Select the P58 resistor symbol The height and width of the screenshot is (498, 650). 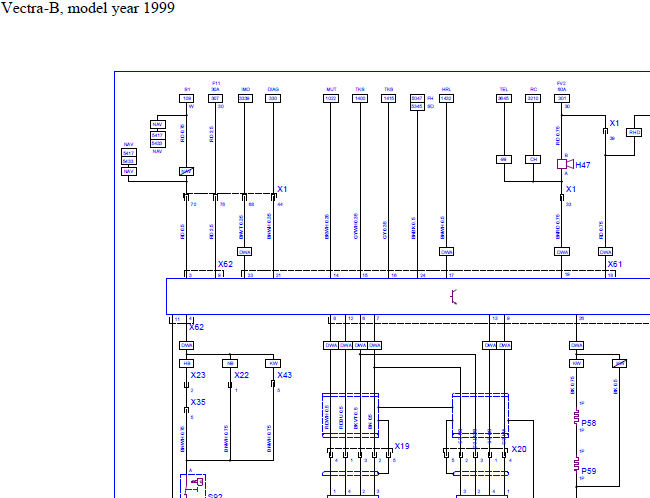(576, 417)
